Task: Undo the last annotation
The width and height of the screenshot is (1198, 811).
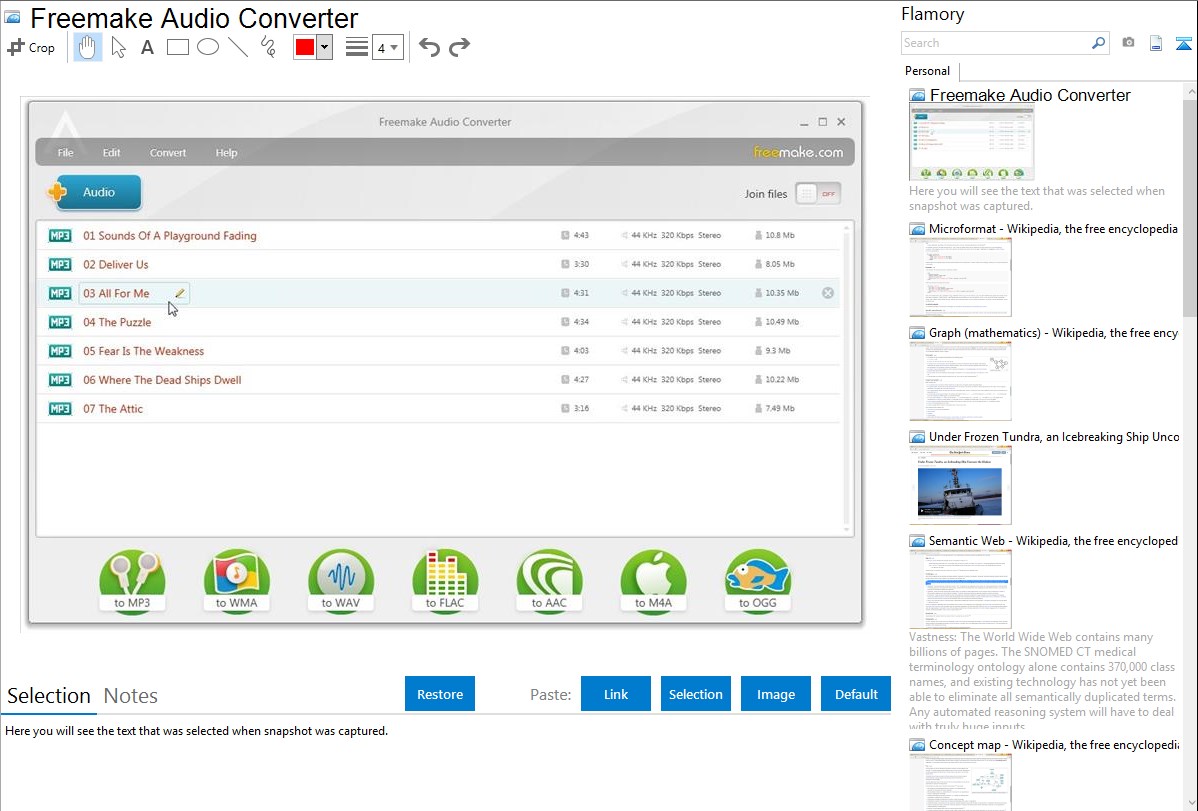Action: tap(429, 47)
